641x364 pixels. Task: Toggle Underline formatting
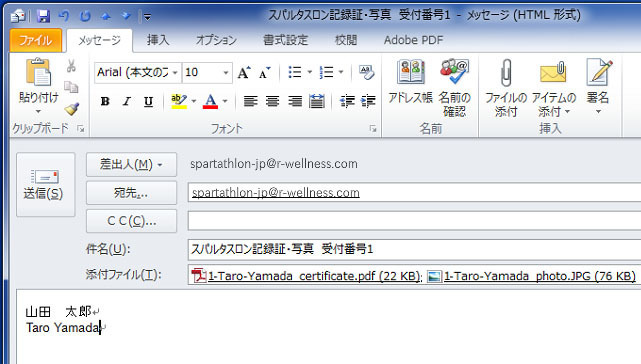pyautogui.click(x=148, y=101)
